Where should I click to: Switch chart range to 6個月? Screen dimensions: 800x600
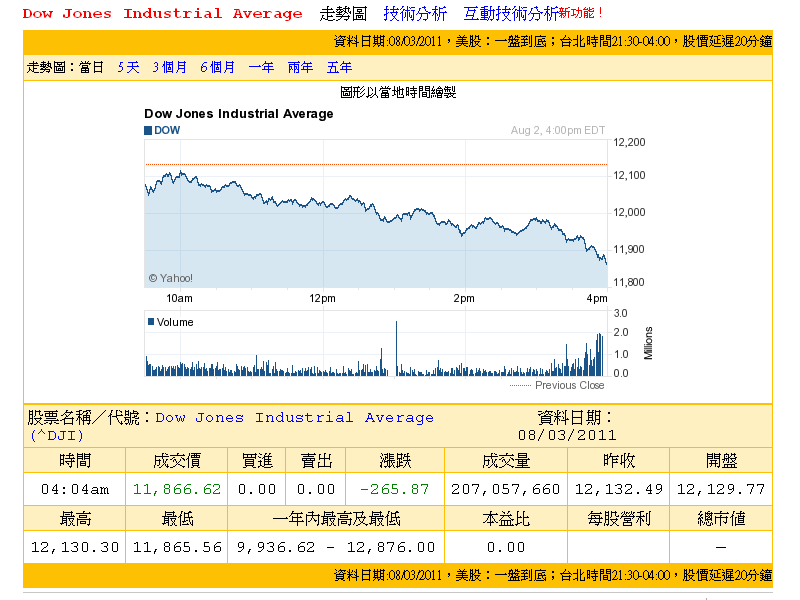[x=217, y=67]
